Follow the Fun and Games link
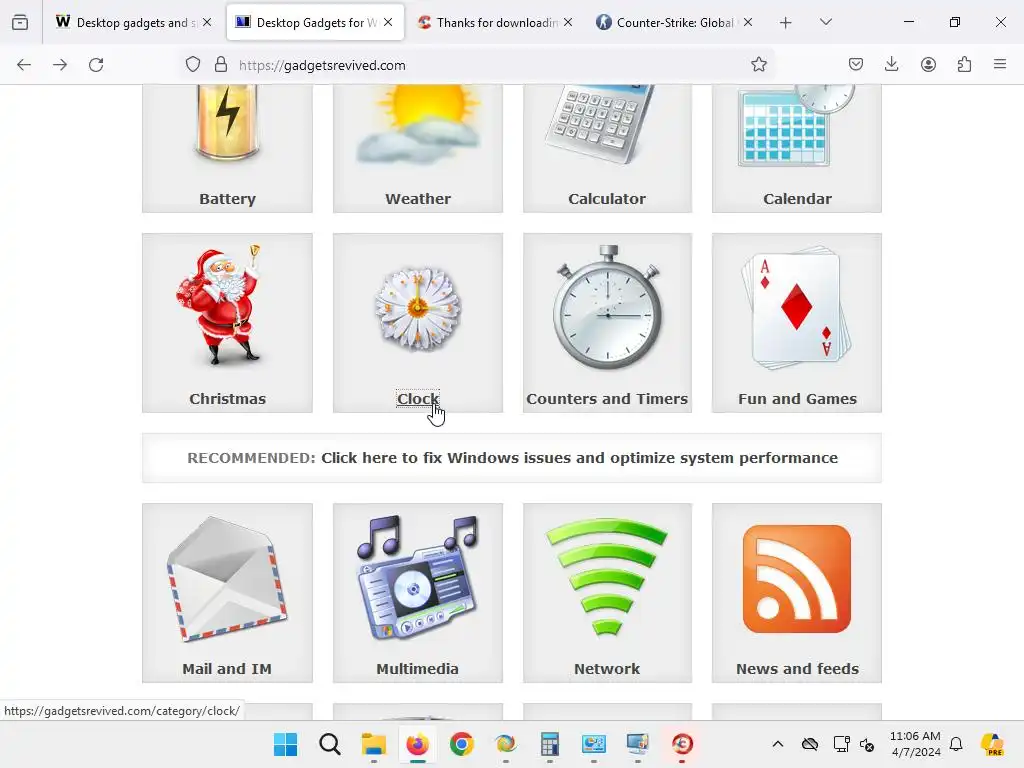 (x=797, y=398)
